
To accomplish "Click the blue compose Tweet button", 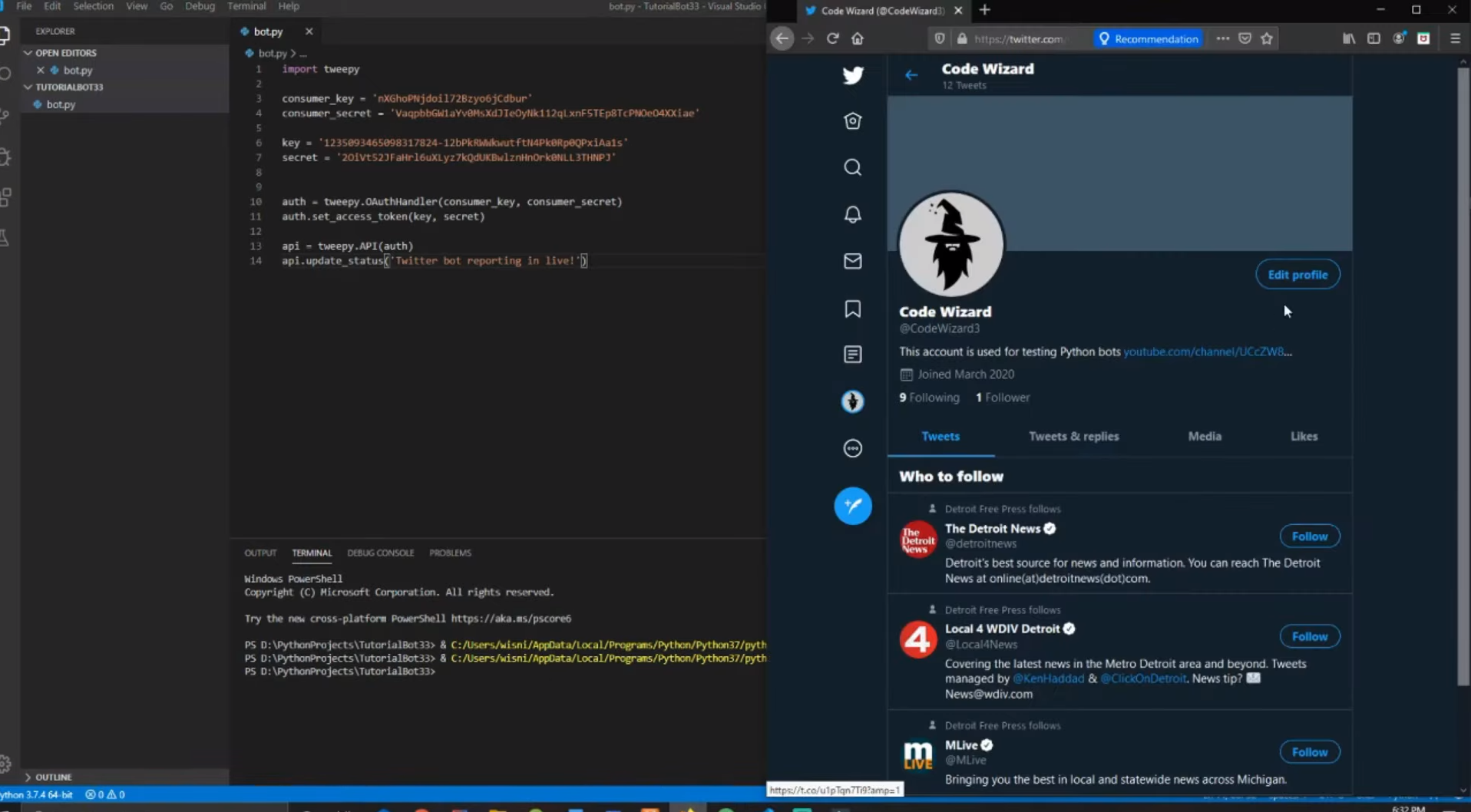I will pyautogui.click(x=853, y=506).
